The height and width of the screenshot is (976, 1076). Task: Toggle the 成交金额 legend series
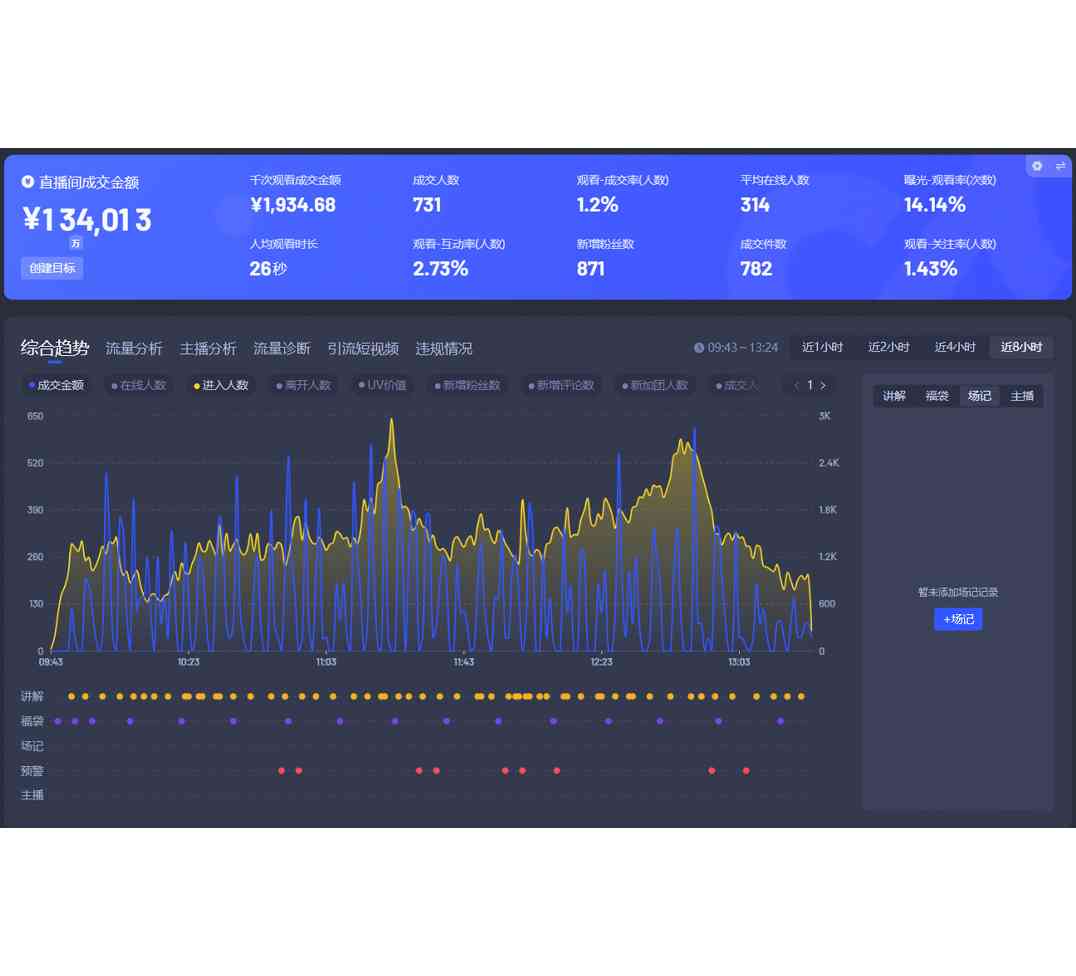click(56, 385)
